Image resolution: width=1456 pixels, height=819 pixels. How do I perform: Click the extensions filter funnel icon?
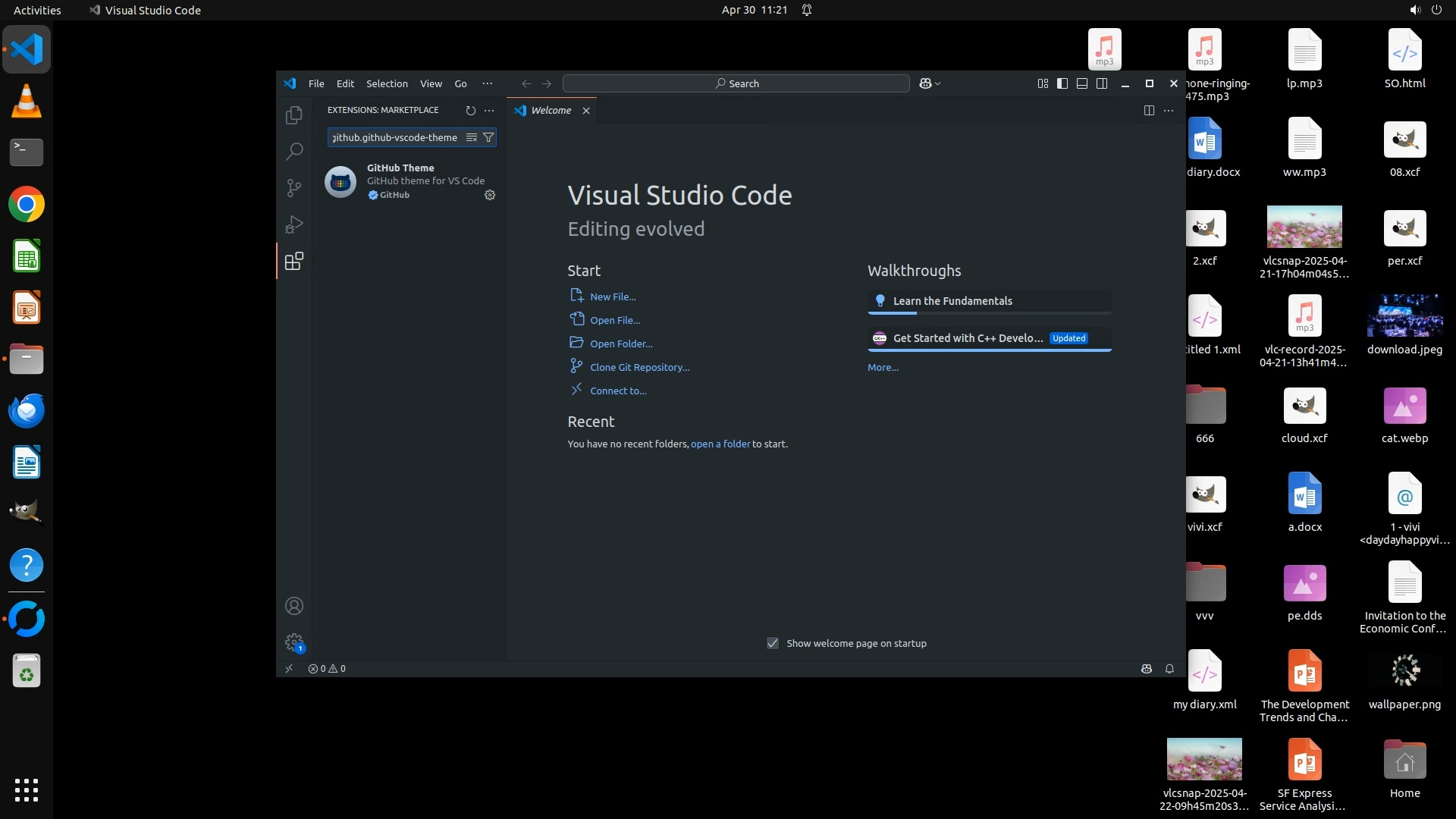coord(488,137)
